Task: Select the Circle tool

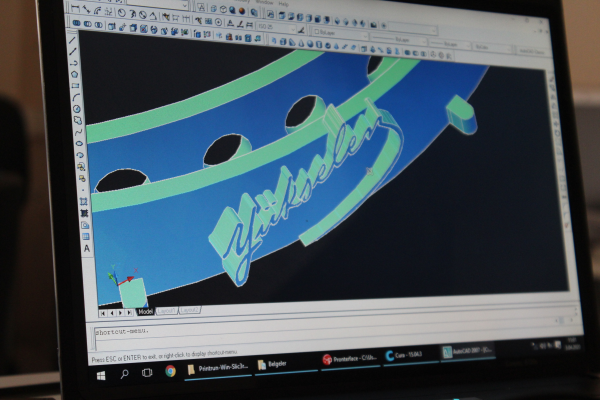Action: 77,109
